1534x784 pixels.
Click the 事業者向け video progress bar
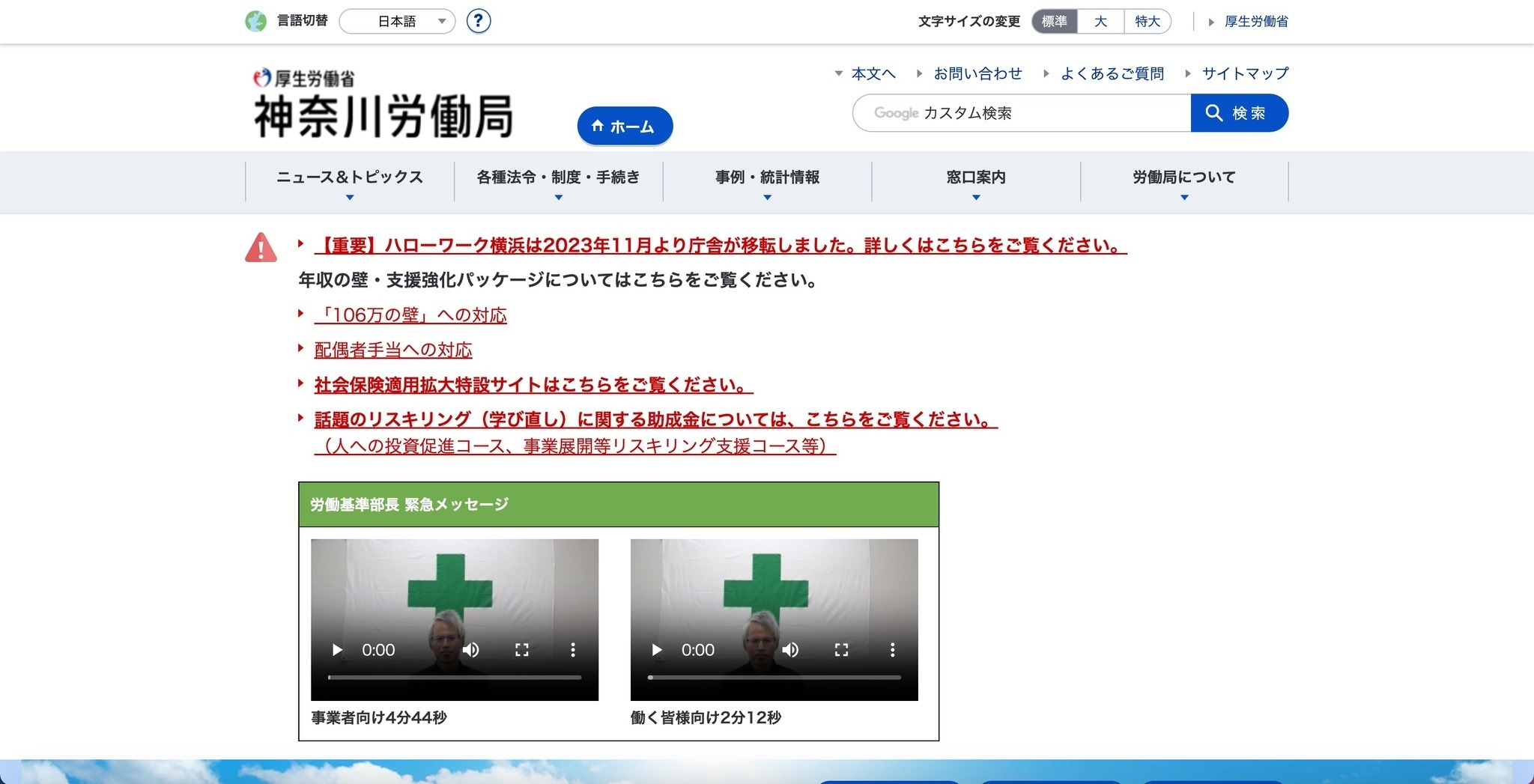pyautogui.click(x=455, y=678)
